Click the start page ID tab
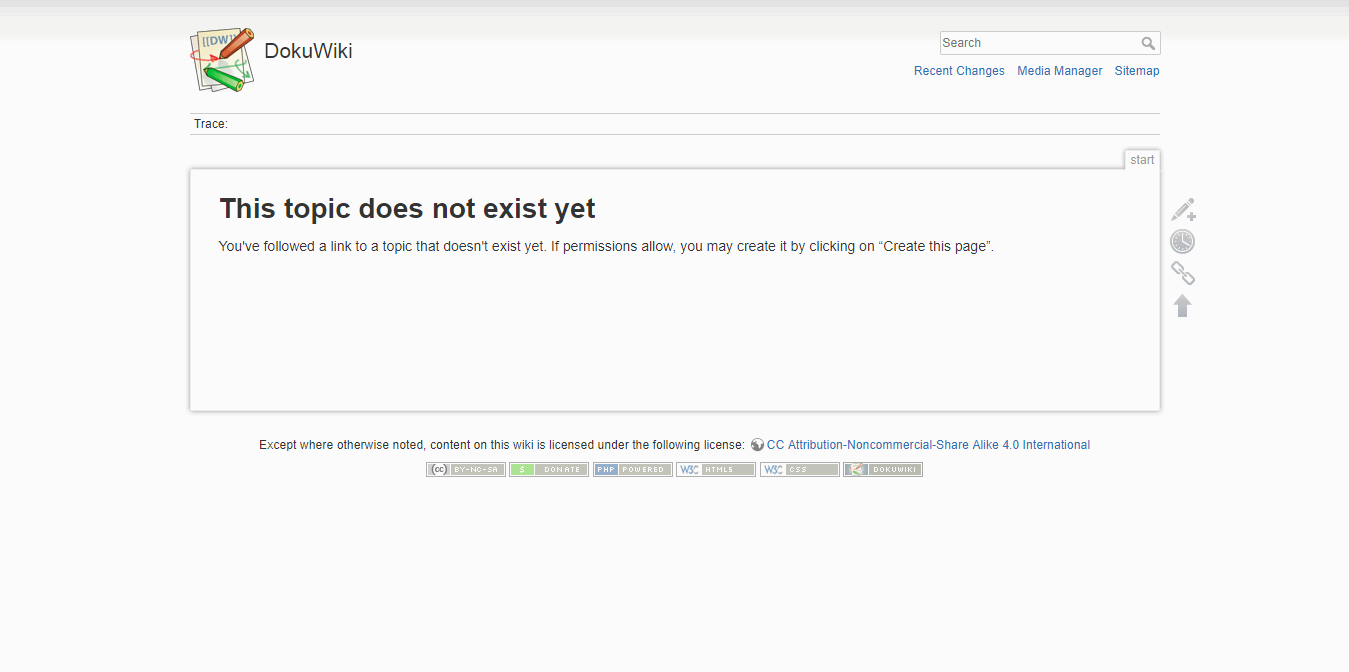Image resolution: width=1349 pixels, height=672 pixels. (x=1142, y=160)
